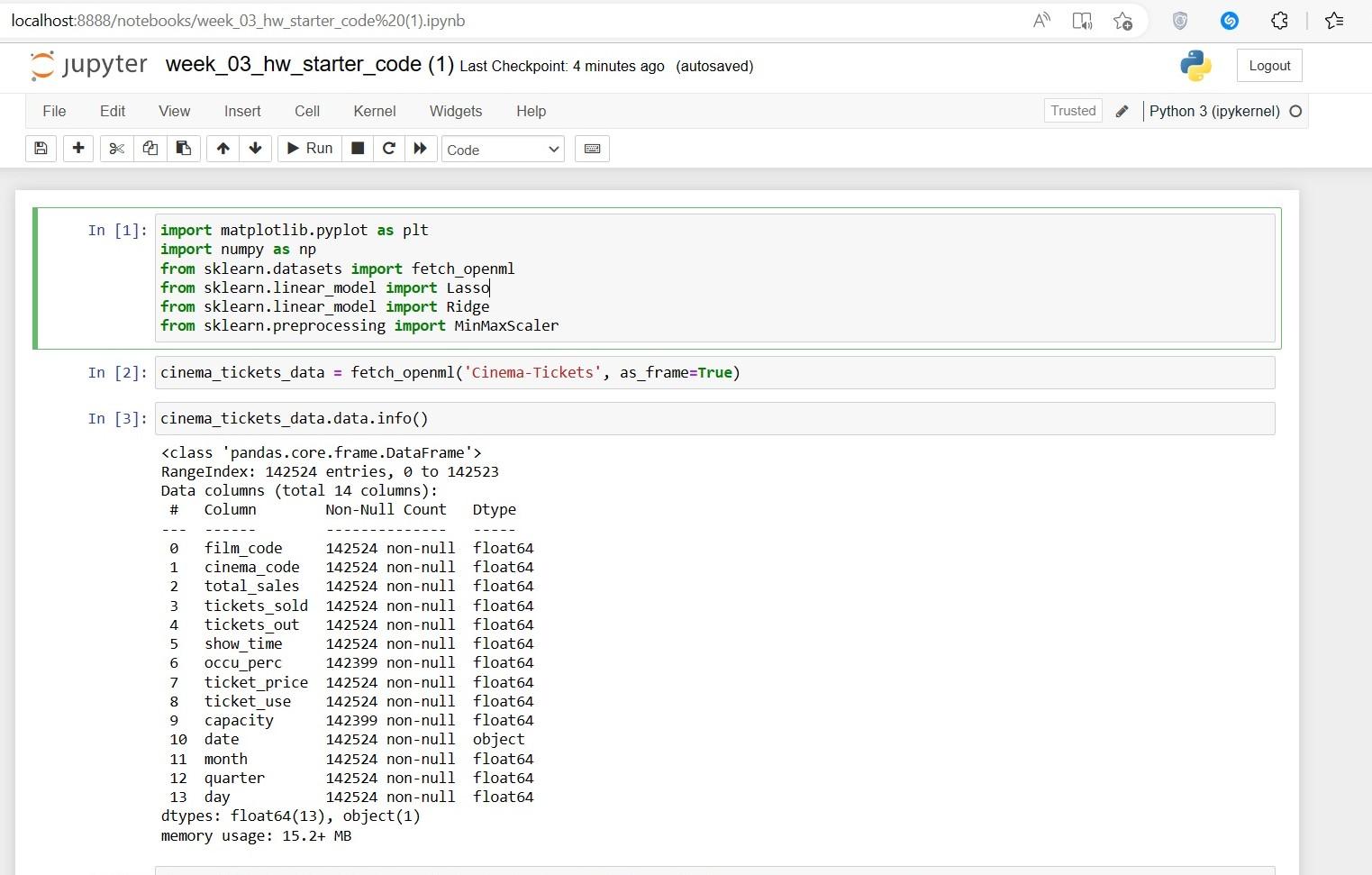Interrupt the kernel
This screenshot has height=875, width=1372.
click(357, 149)
